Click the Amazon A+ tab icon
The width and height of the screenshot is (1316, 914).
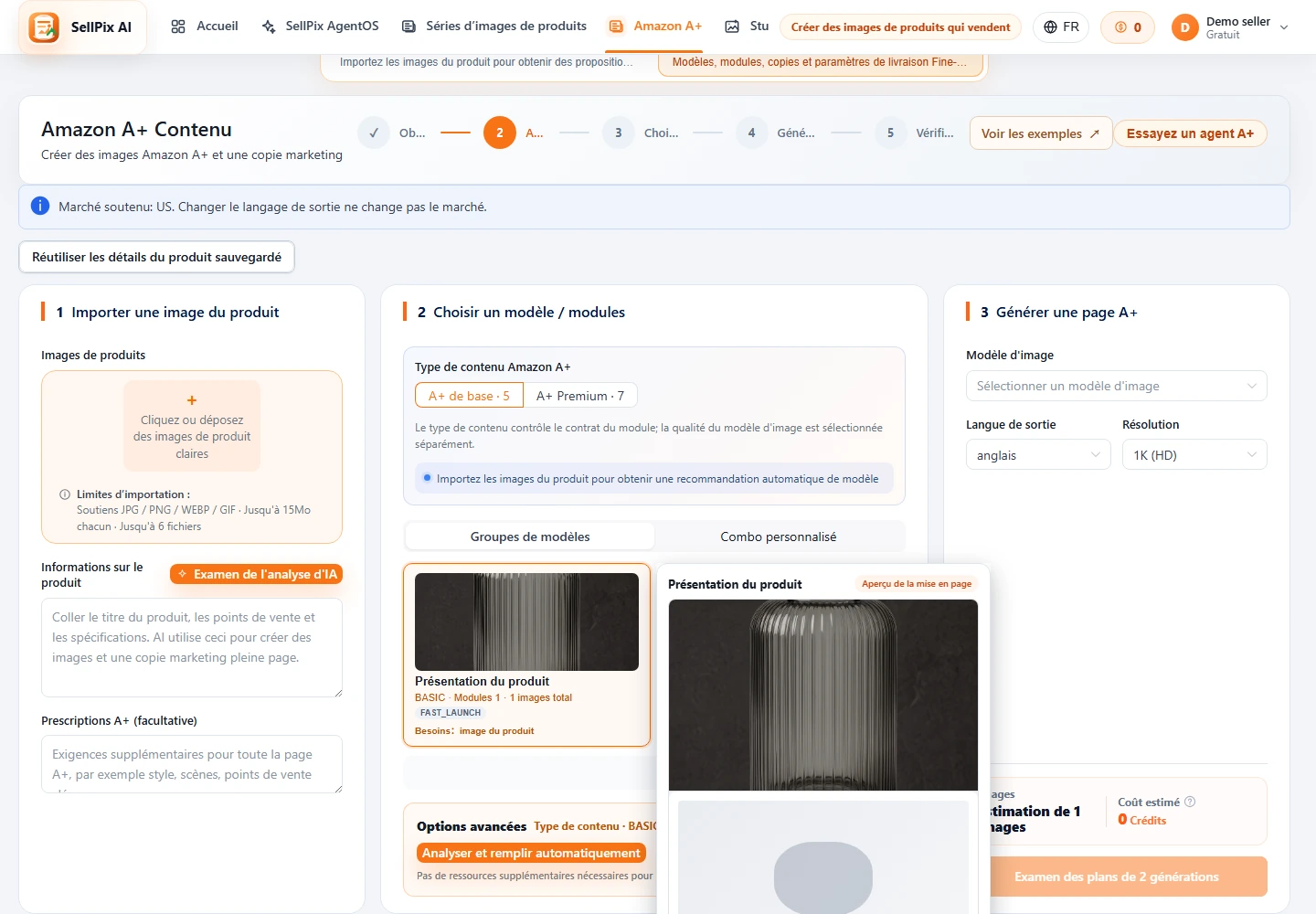(616, 27)
